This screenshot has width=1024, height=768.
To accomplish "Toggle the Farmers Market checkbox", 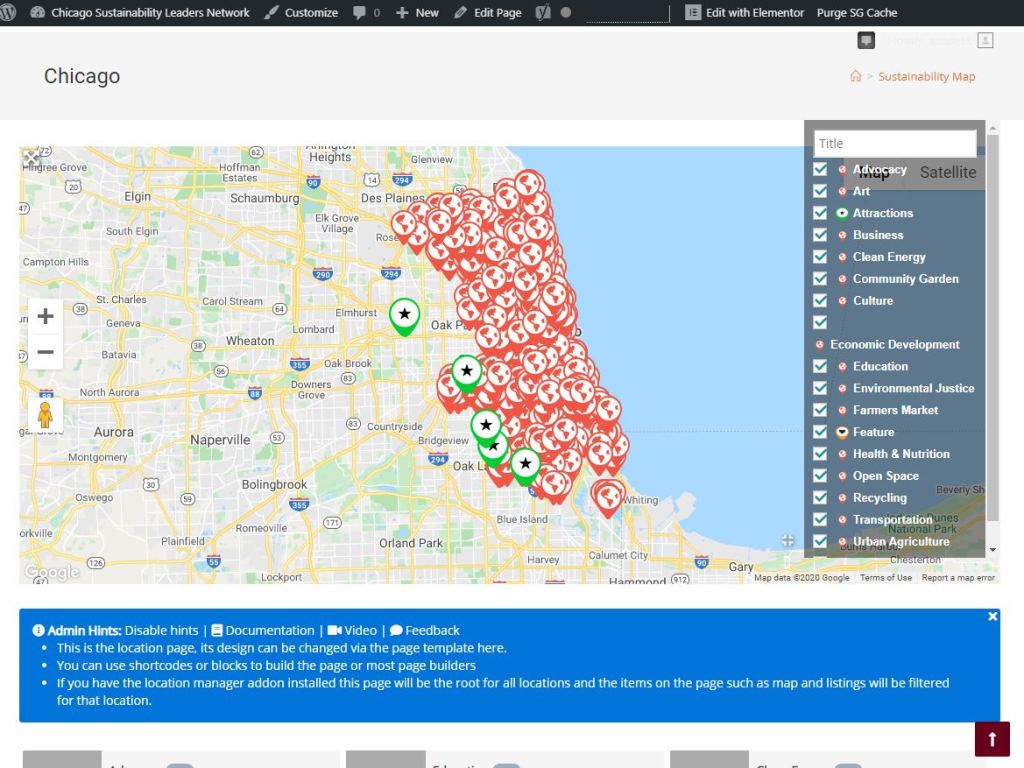I will (820, 410).
